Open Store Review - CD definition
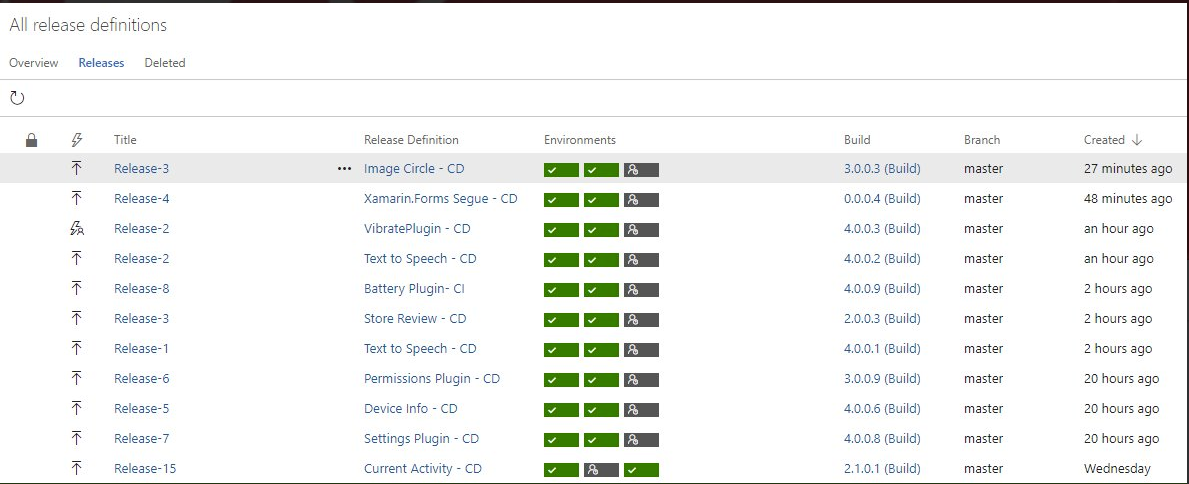1189x484 pixels. tap(415, 319)
